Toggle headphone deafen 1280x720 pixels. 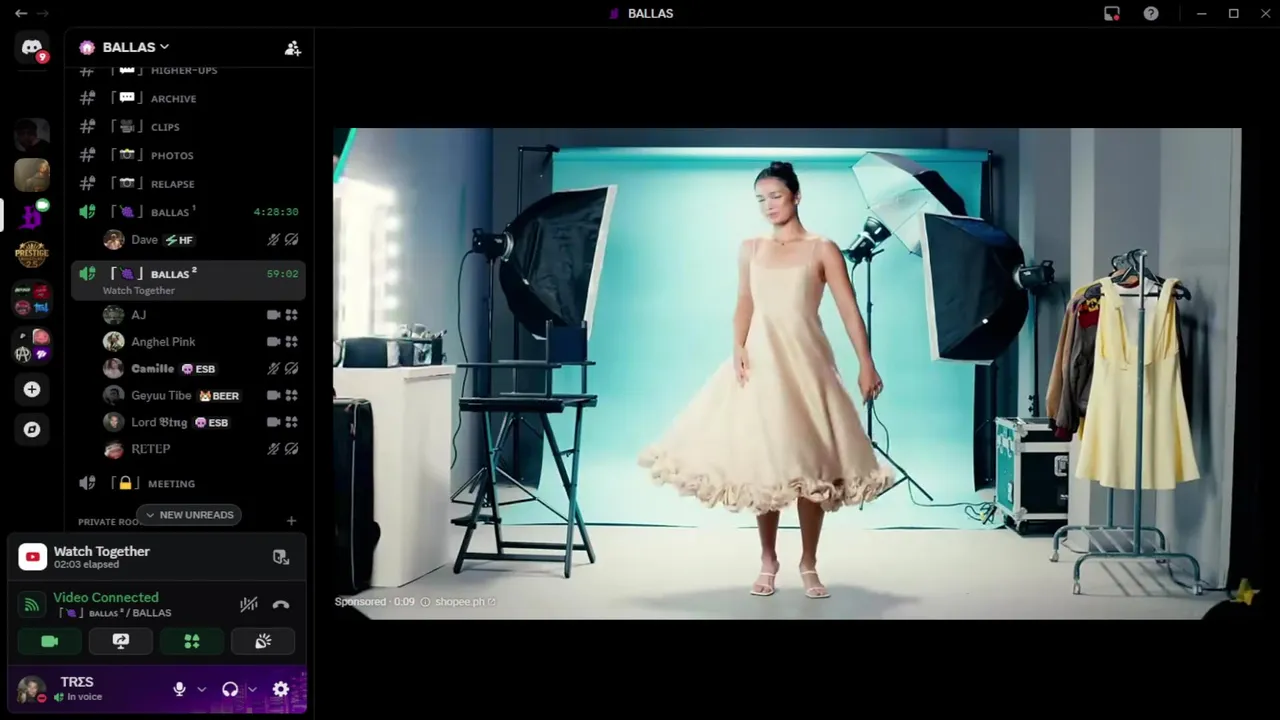pos(230,689)
